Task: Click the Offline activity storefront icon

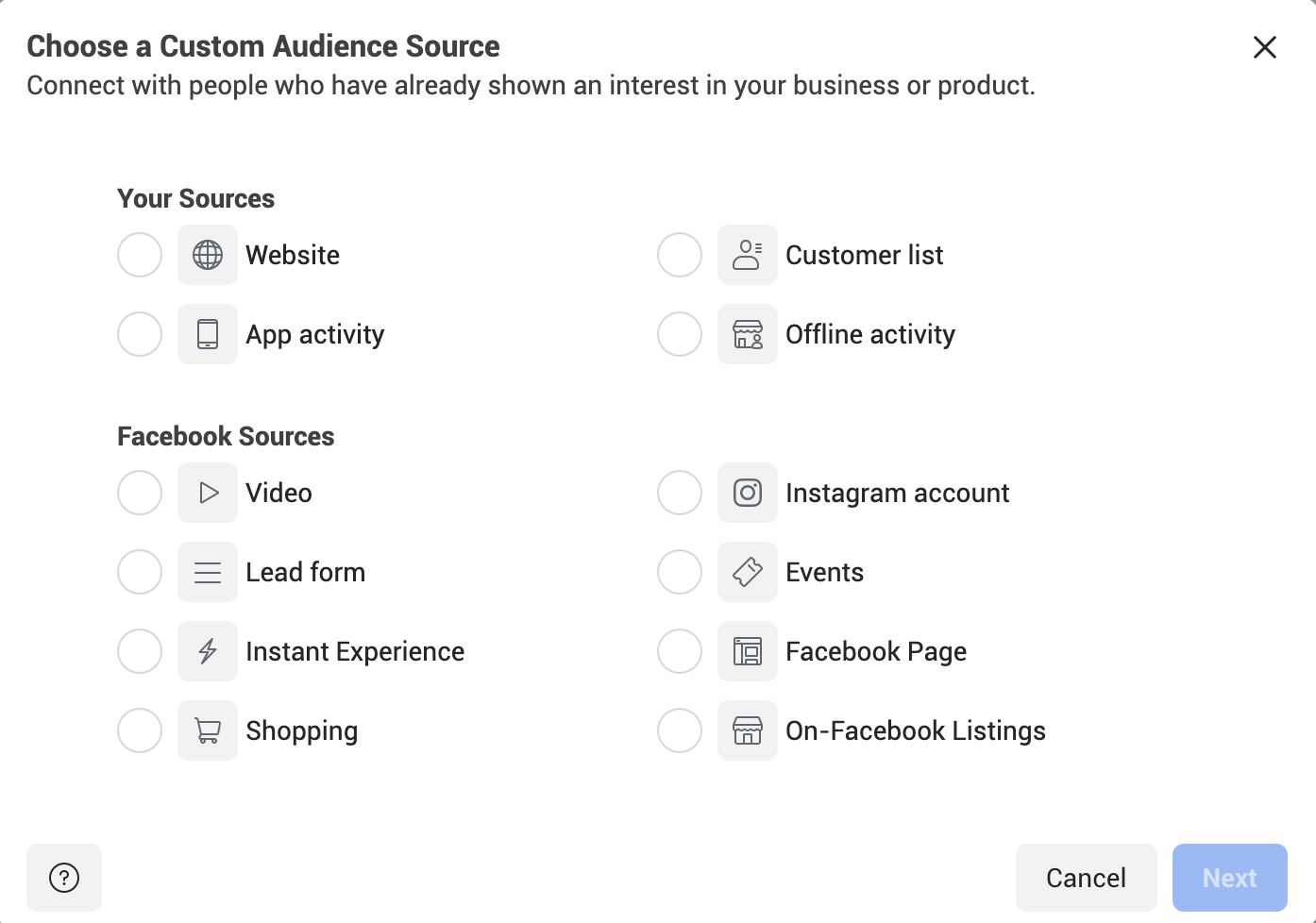Action: (x=748, y=334)
